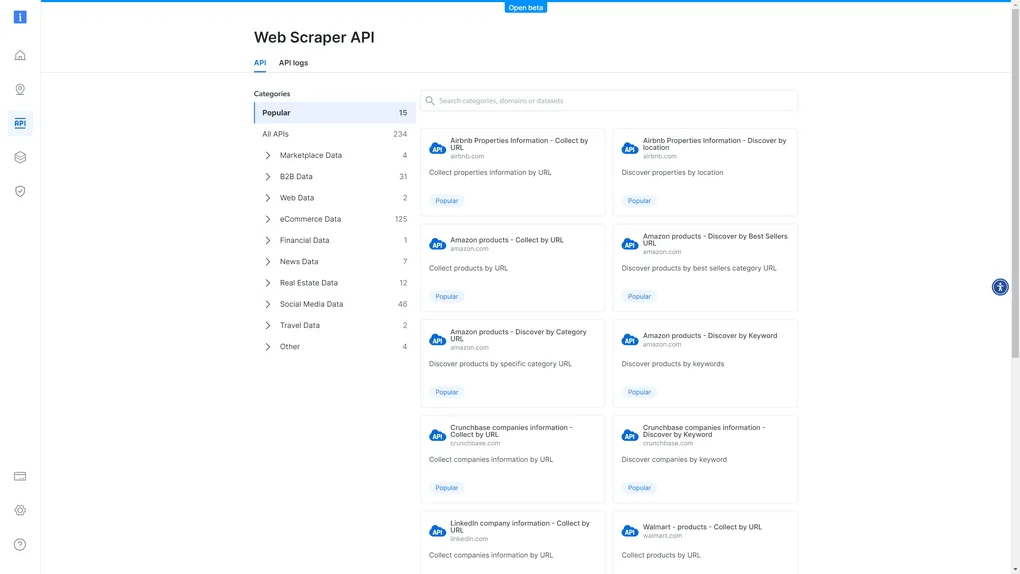The width and height of the screenshot is (1020, 574).
Task: Select the API icon in the sidebar
Action: (20, 123)
